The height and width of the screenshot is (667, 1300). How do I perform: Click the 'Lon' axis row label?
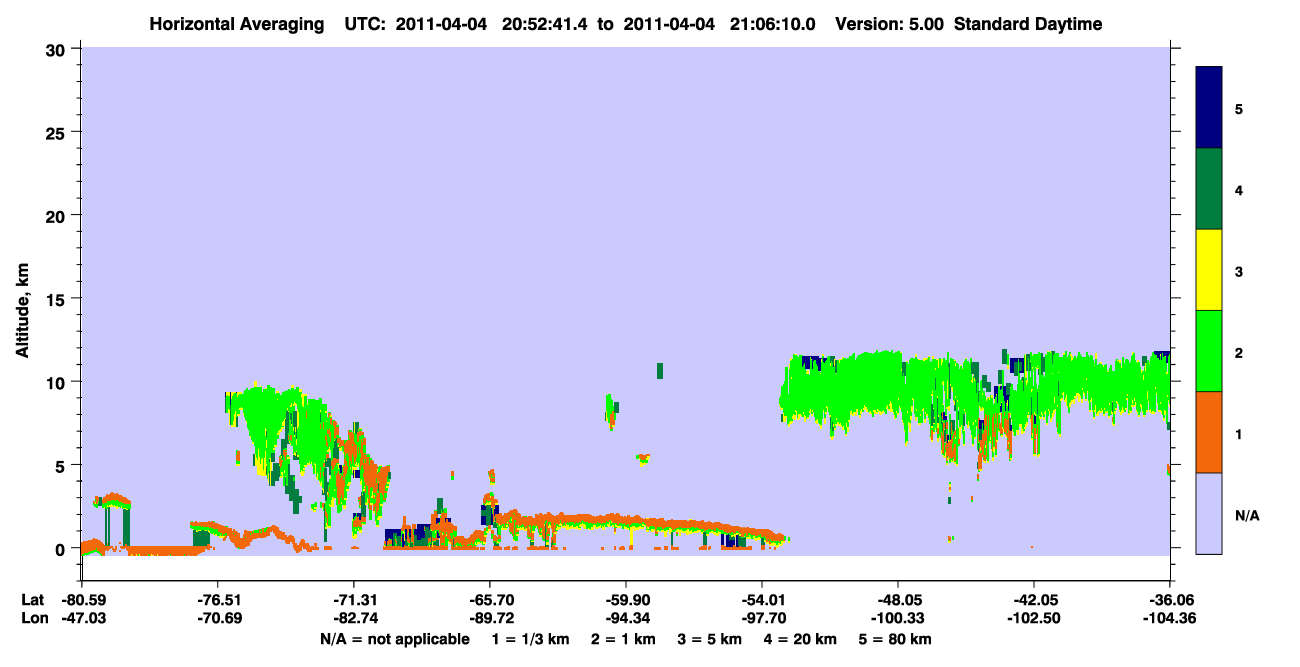tap(33, 618)
